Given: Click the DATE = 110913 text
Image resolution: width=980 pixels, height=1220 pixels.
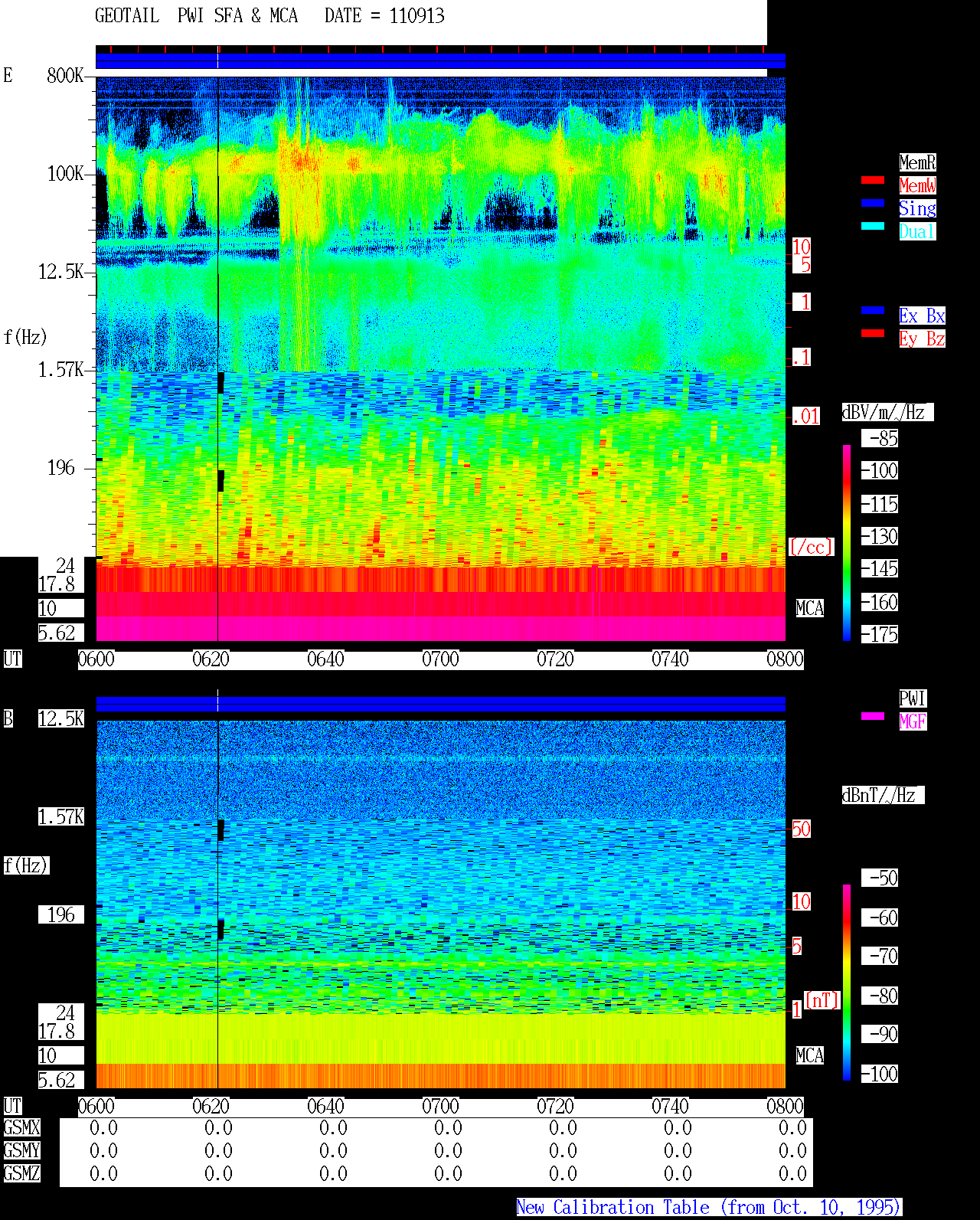Looking at the screenshot, I should 384,15.
